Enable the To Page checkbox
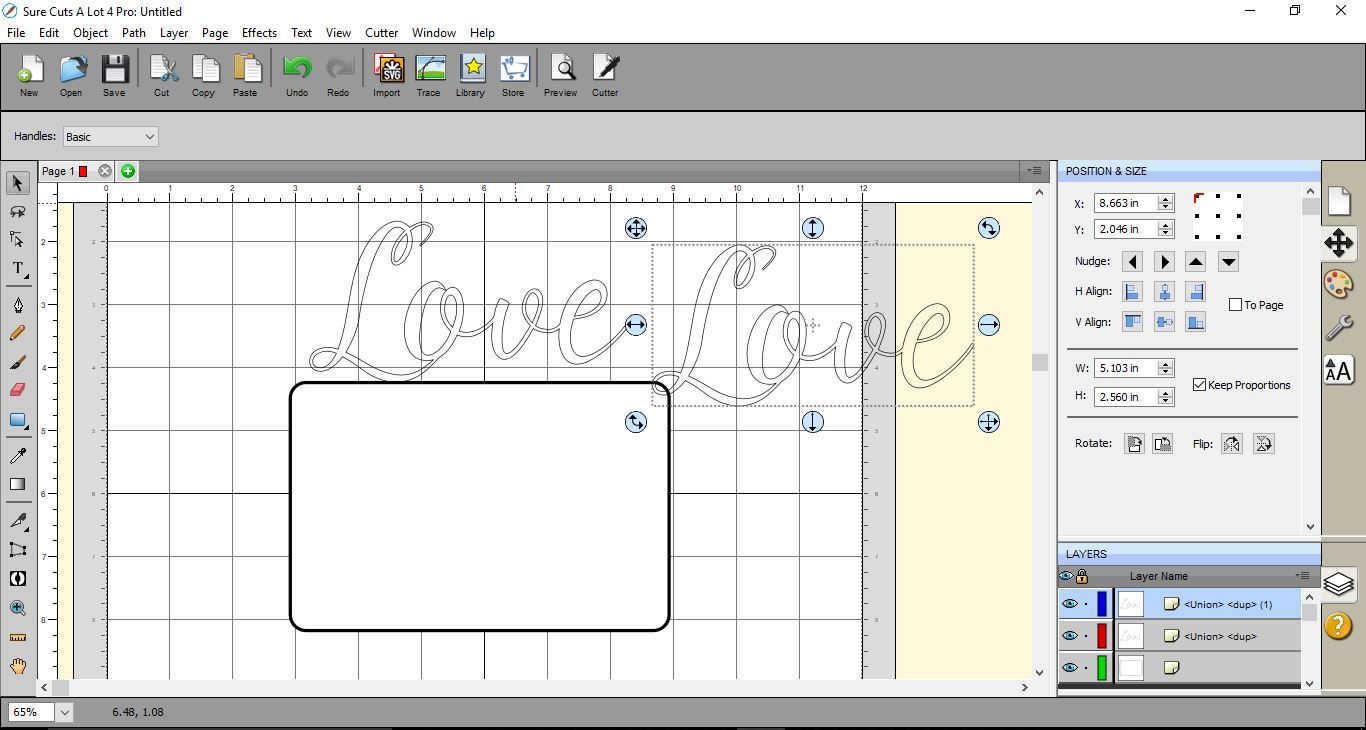This screenshot has width=1366, height=730. [1235, 305]
